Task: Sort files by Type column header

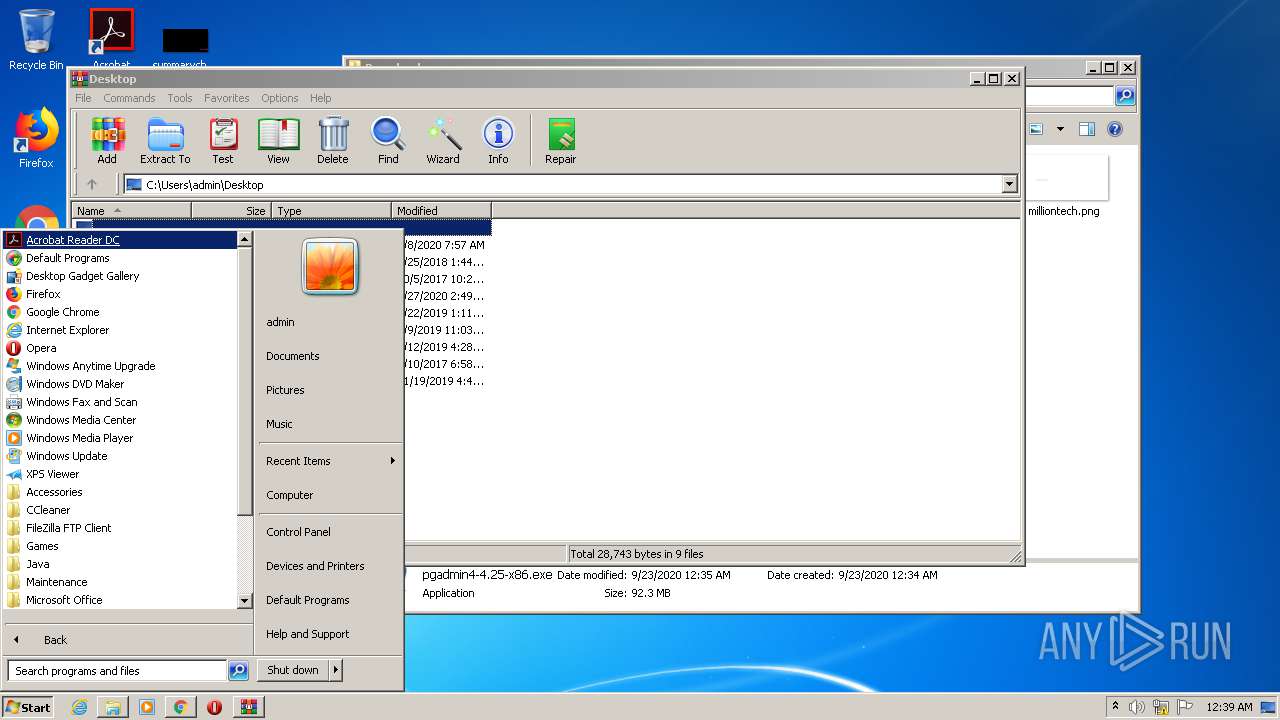Action: (x=331, y=211)
